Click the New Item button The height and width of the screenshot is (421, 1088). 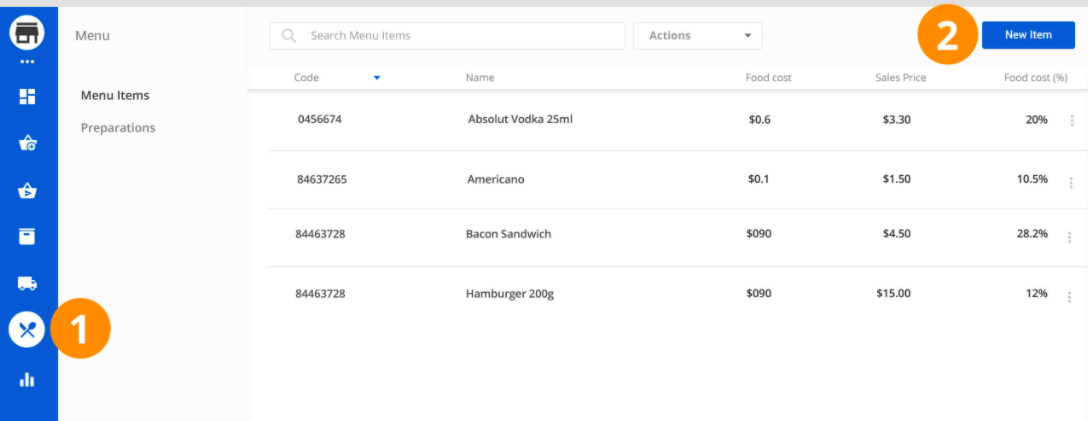click(1028, 35)
